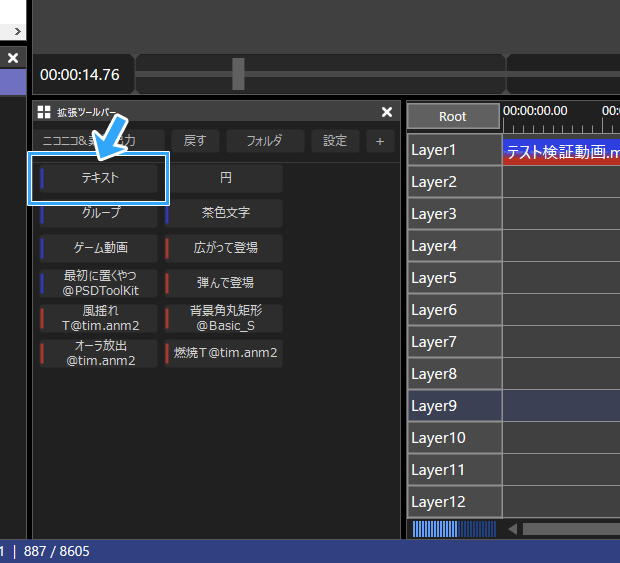
Task: Close the 拡張ツールバー panel
Action: pyautogui.click(x=387, y=112)
